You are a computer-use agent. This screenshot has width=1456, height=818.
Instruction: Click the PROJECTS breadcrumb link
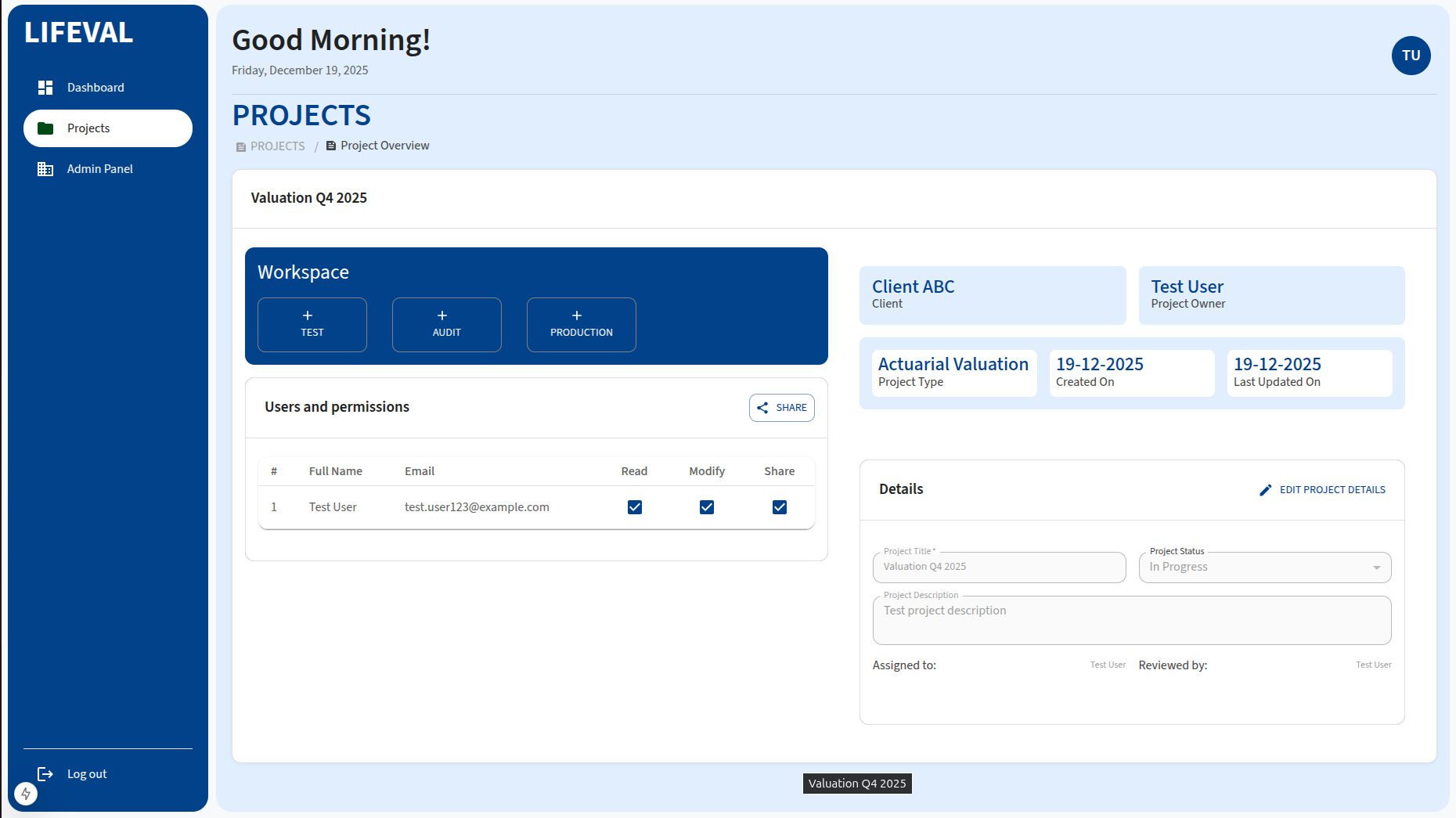point(277,146)
